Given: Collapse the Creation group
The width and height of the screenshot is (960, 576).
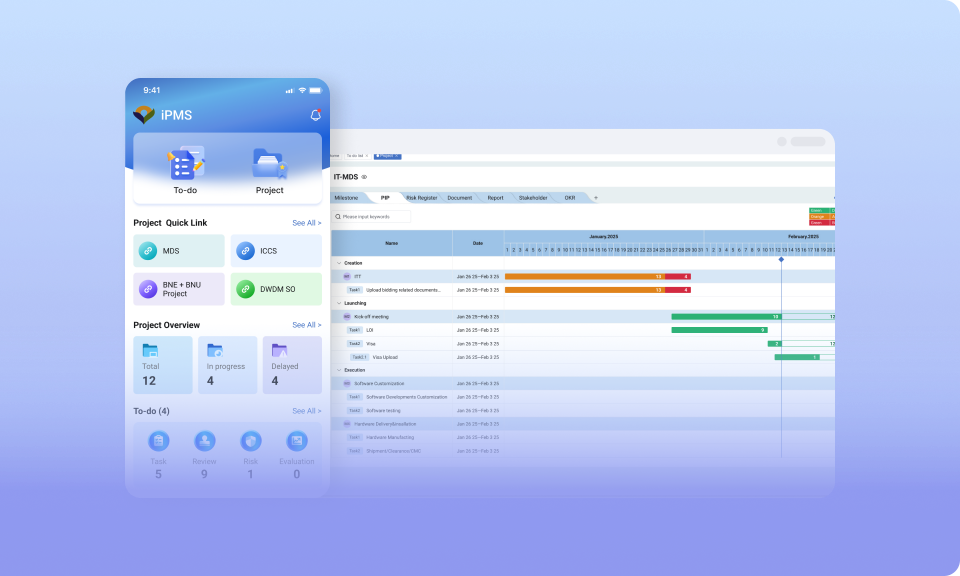Looking at the screenshot, I should click(x=337, y=263).
